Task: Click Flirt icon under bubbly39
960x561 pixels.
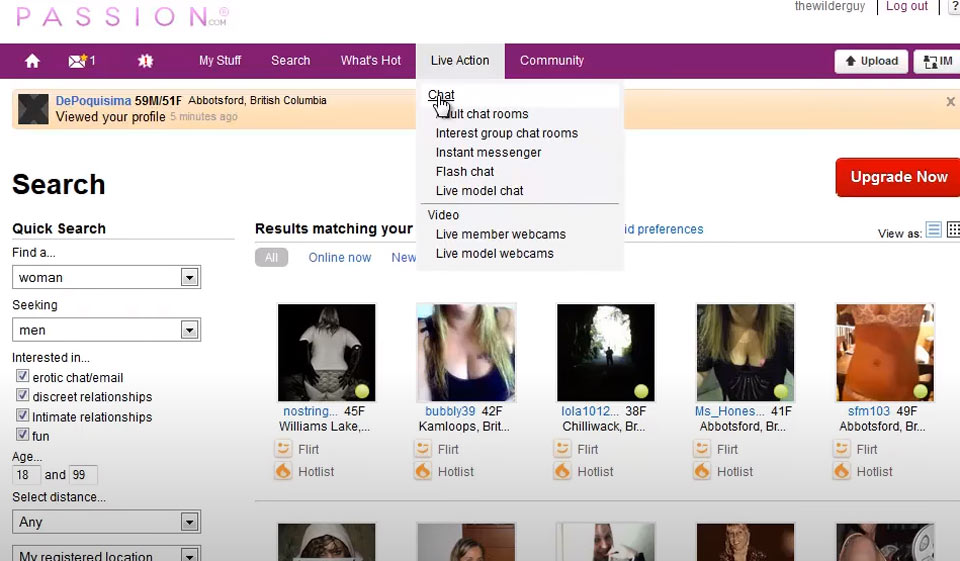Action: click(x=423, y=449)
